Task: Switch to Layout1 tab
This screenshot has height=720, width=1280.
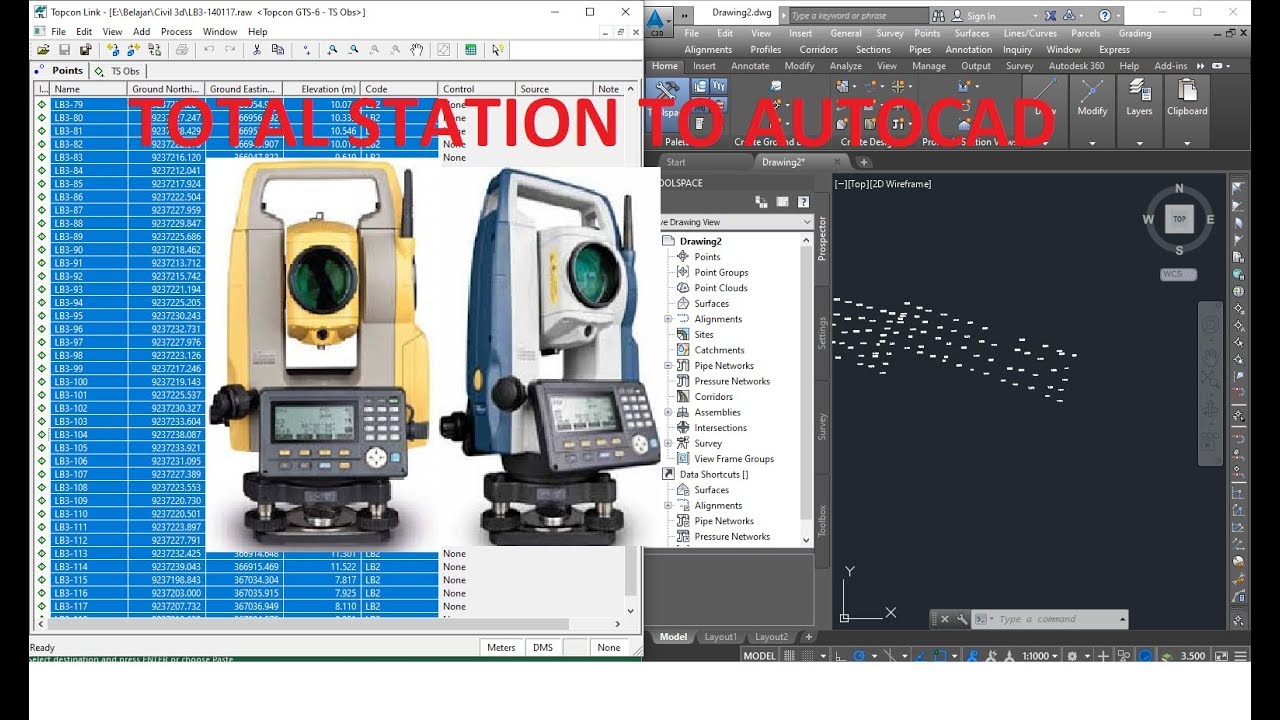Action: [720, 637]
